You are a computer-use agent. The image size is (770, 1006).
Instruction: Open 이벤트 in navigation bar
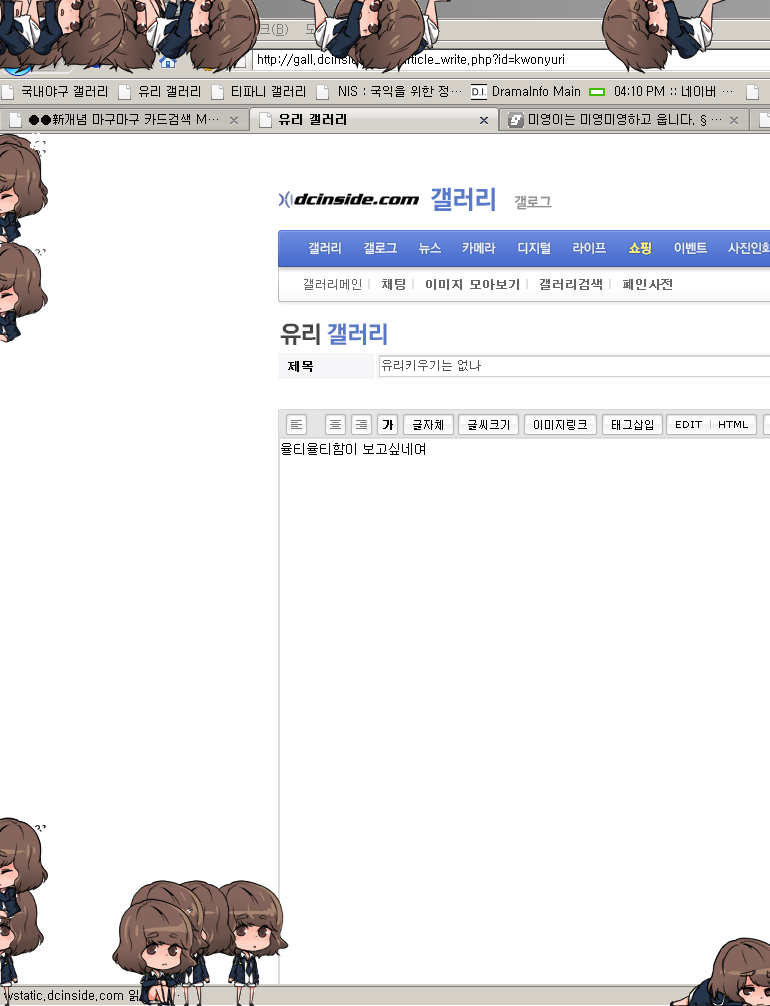click(x=690, y=248)
